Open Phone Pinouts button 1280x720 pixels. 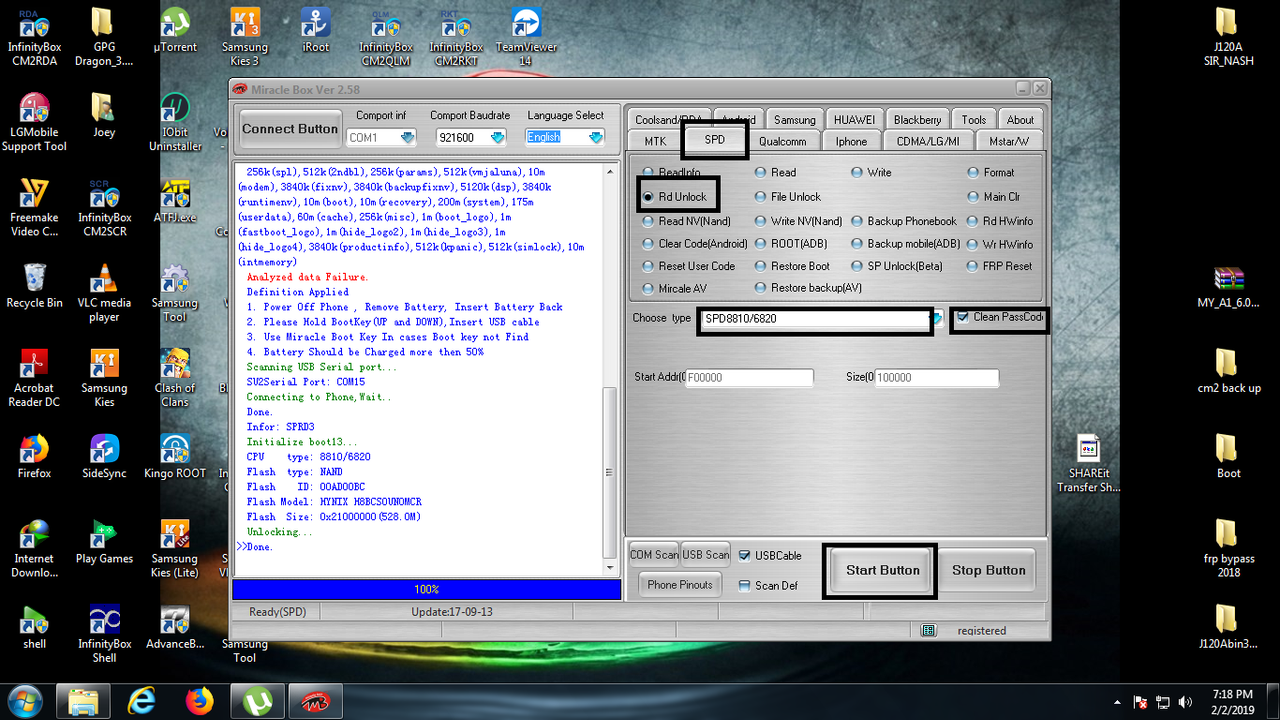coord(680,585)
